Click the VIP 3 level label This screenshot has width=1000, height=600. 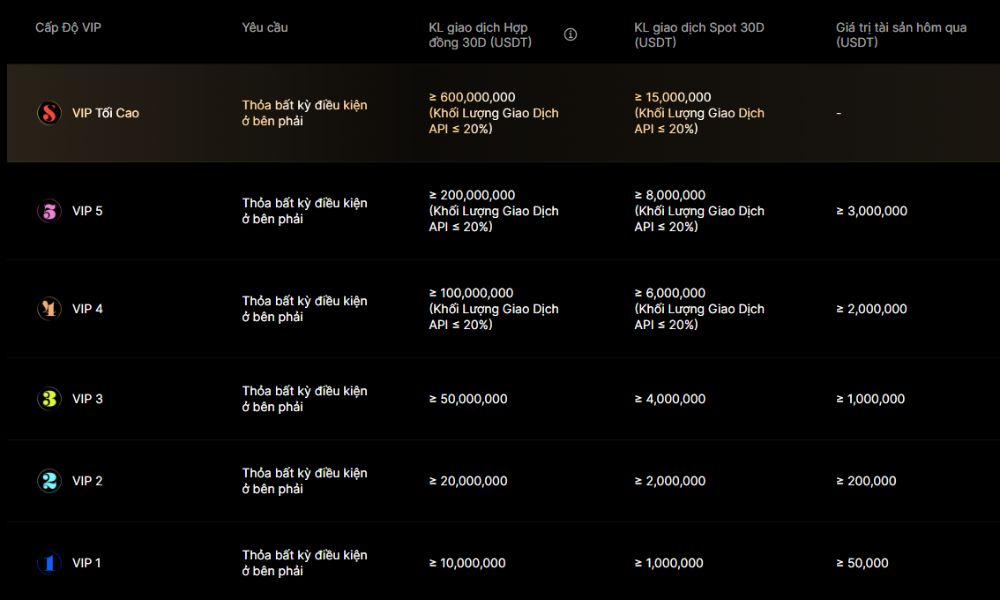(x=87, y=399)
